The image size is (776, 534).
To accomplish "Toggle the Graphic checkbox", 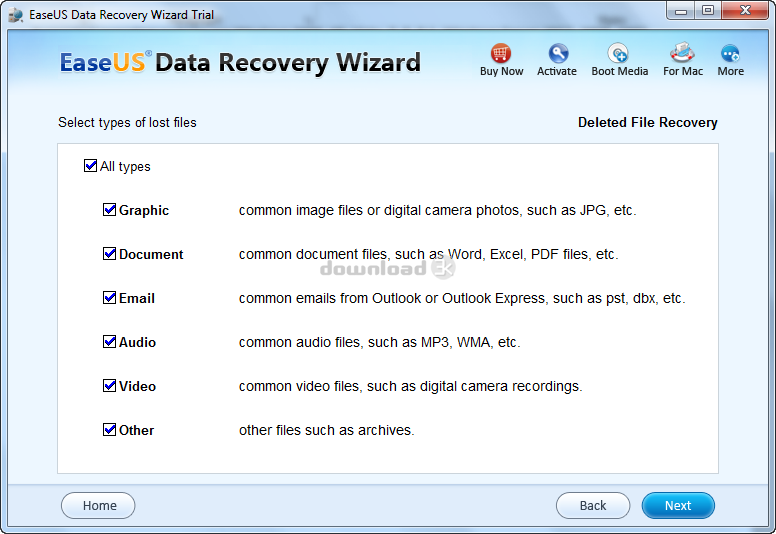I will pos(109,209).
